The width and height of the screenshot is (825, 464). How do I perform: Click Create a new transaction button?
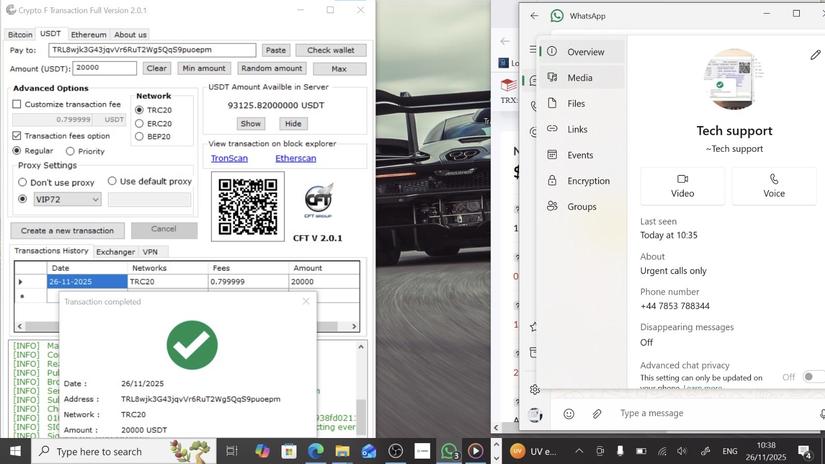tap(67, 230)
